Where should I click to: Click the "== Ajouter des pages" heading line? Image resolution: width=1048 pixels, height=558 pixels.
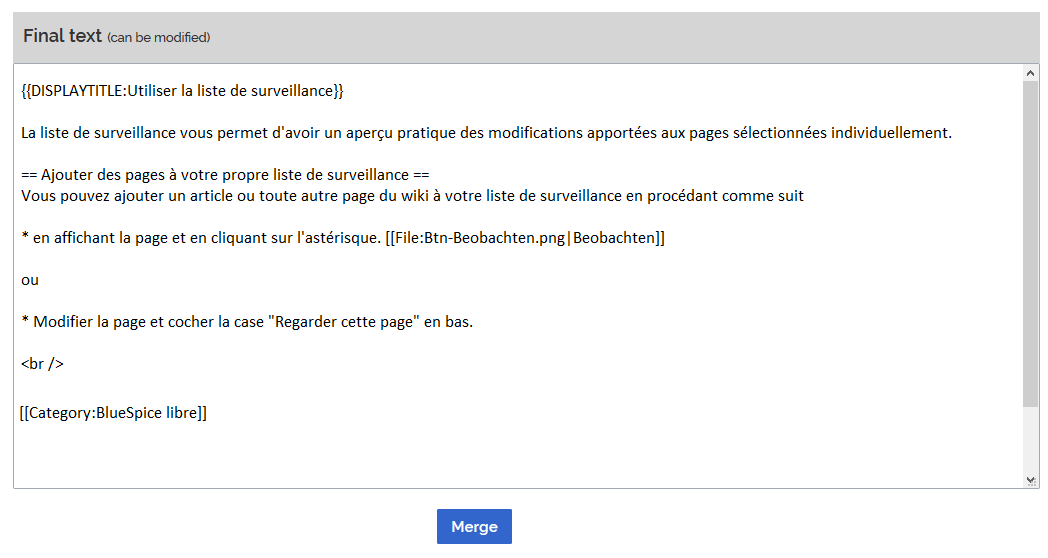point(225,175)
